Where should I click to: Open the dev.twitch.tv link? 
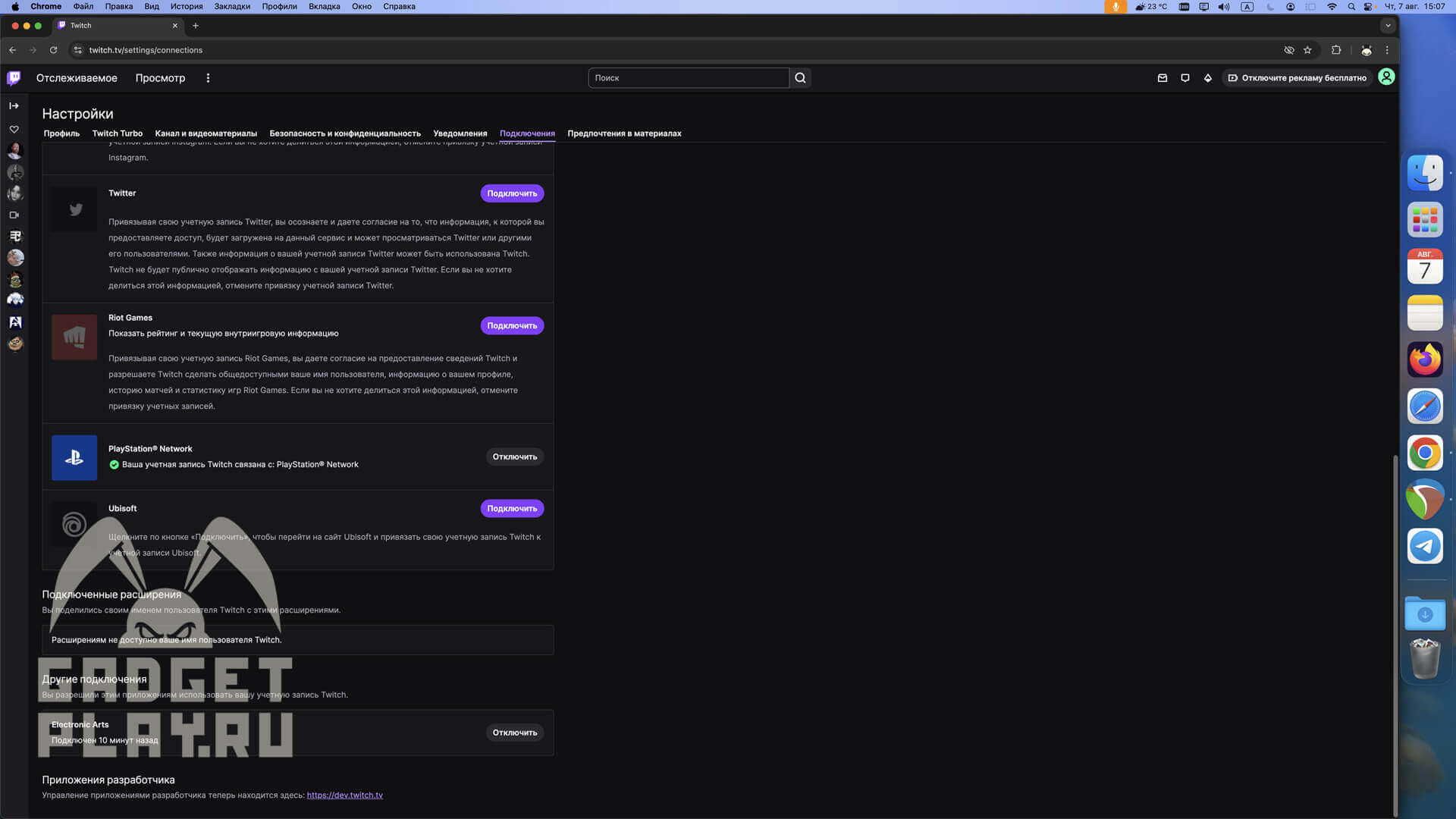(345, 795)
